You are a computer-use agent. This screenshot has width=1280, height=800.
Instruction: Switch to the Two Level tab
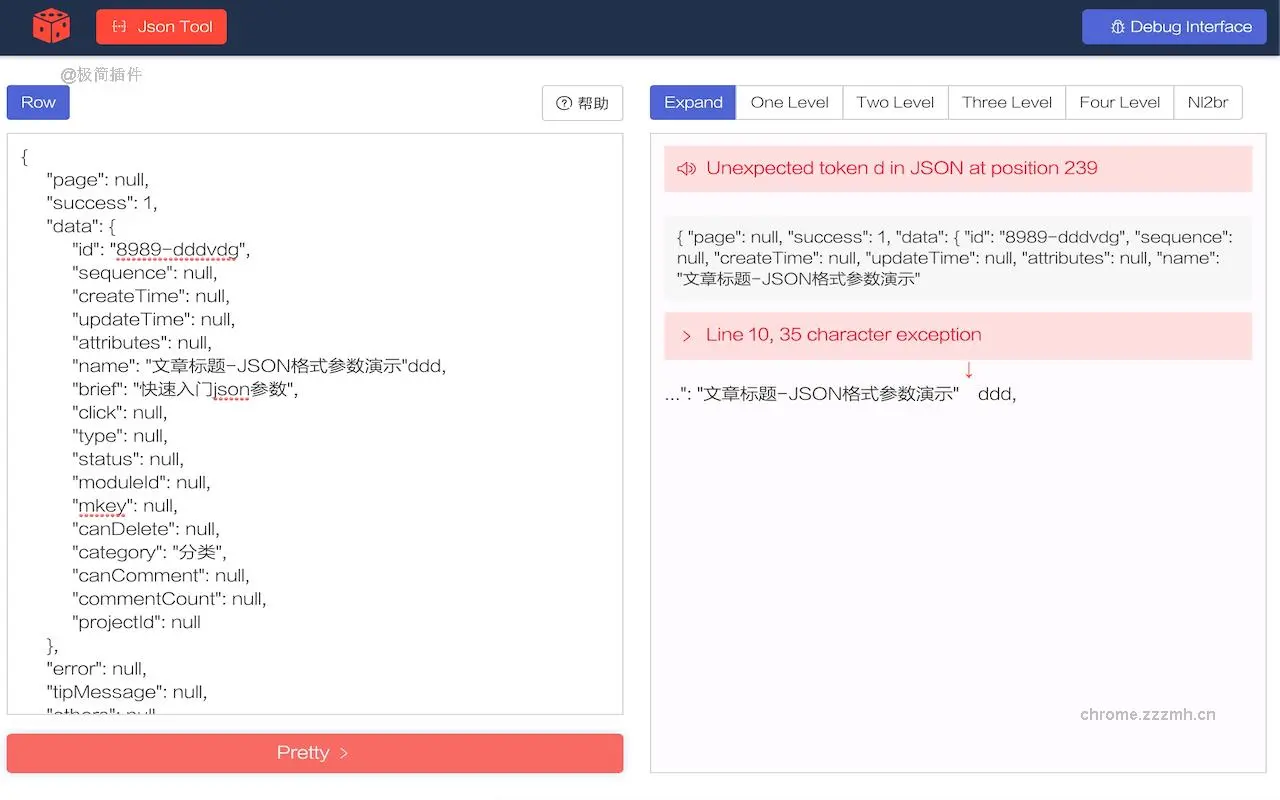pos(894,102)
